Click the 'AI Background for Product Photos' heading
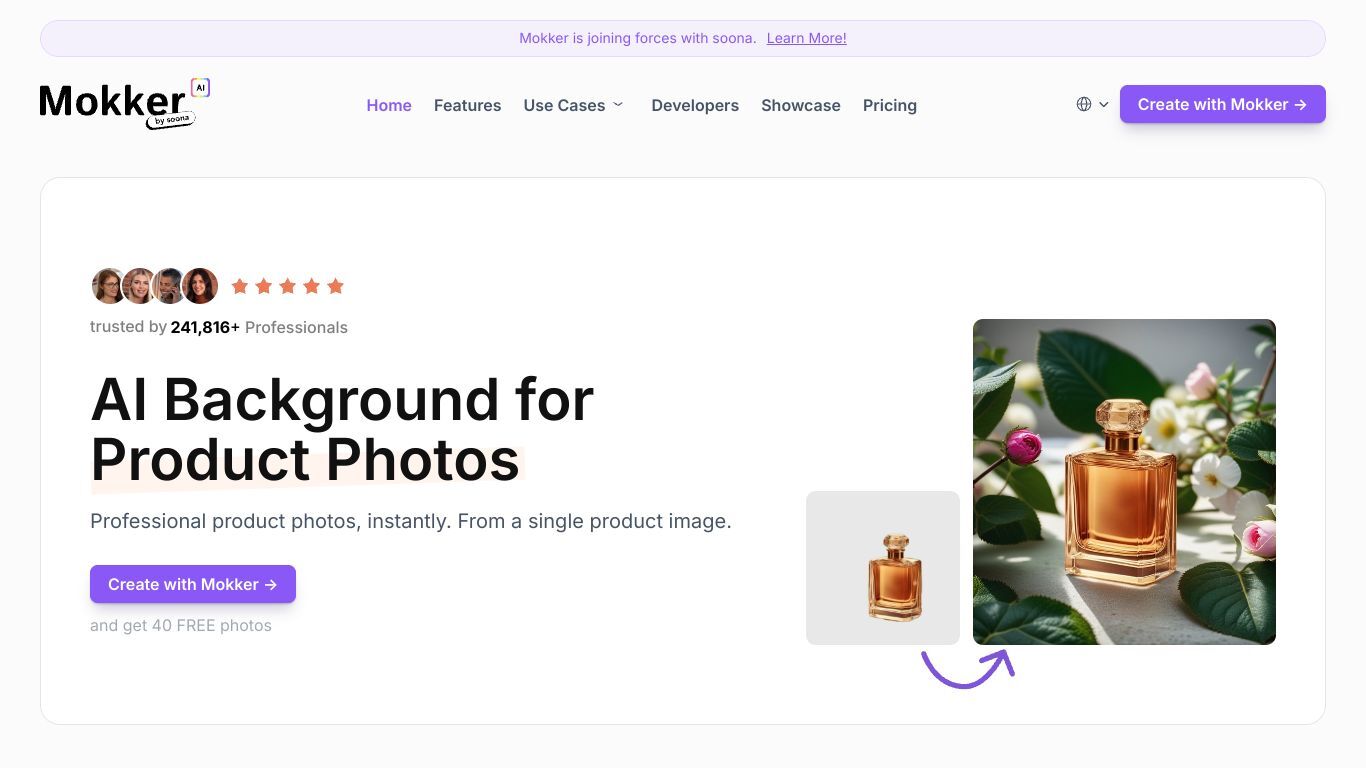Image resolution: width=1366 pixels, height=768 pixels. pyautogui.click(x=342, y=429)
